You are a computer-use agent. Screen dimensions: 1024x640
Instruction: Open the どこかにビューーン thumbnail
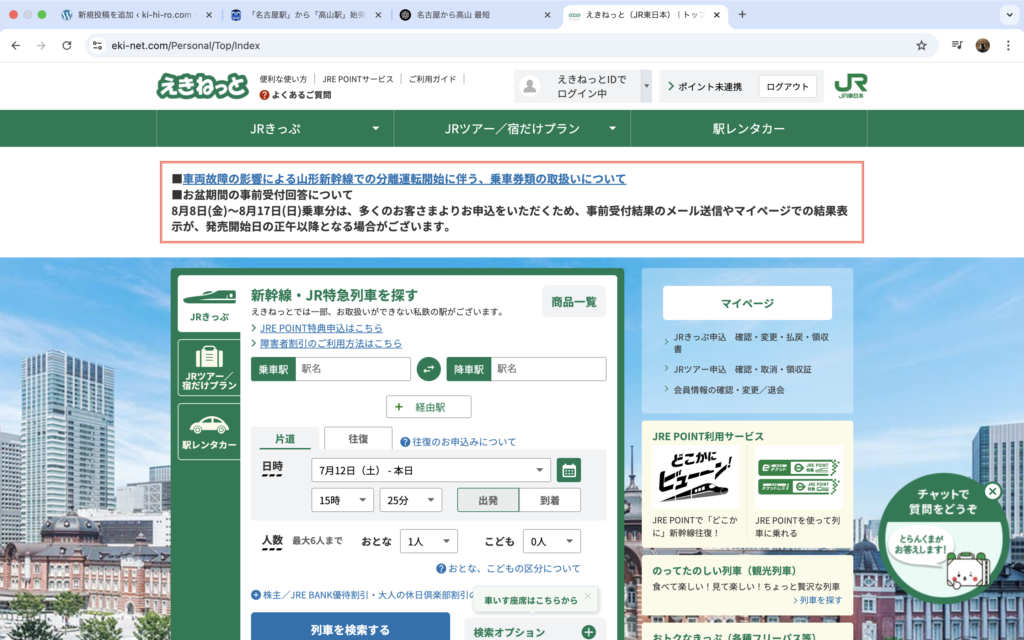click(x=695, y=478)
